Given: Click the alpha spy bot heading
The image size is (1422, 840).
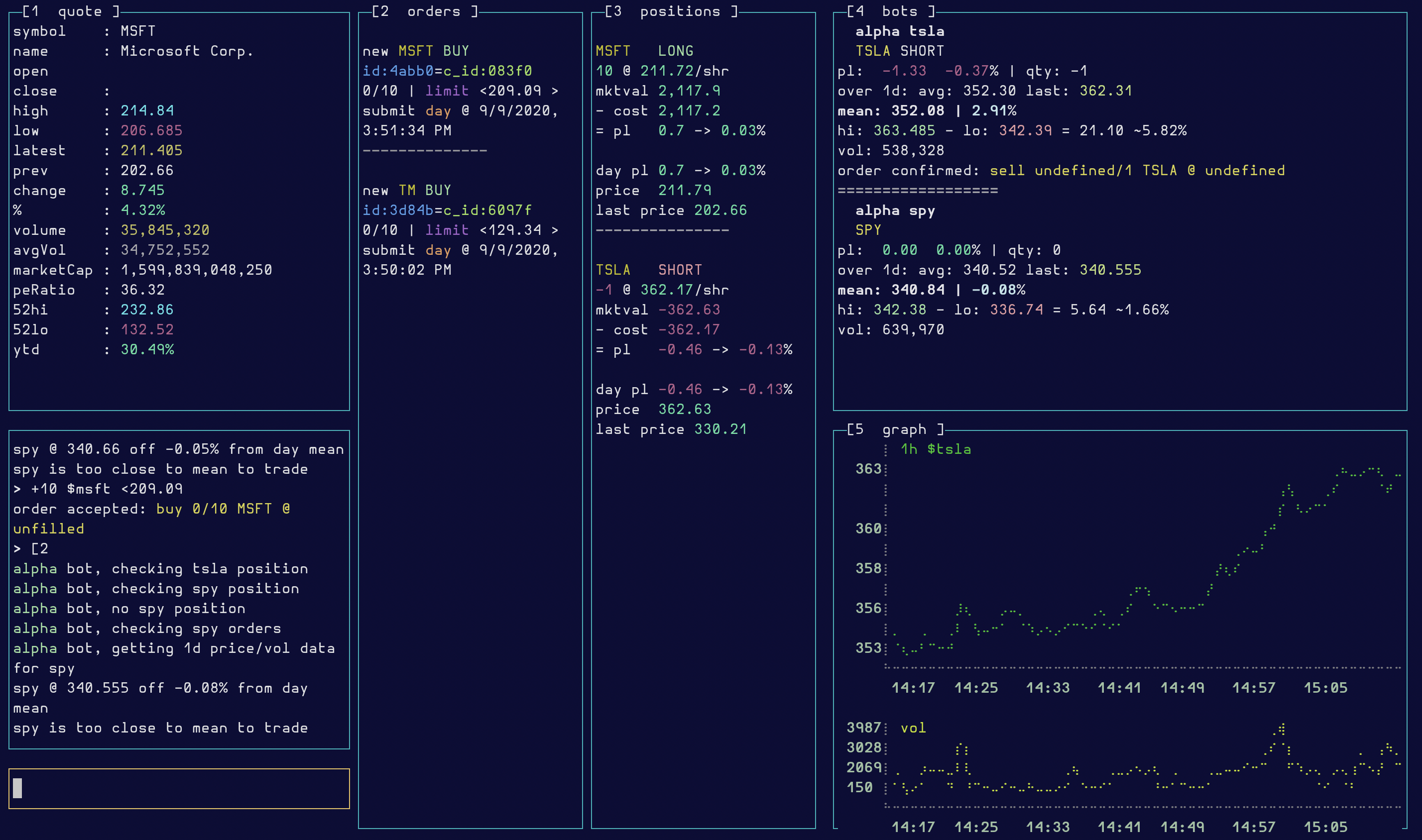Looking at the screenshot, I should click(895, 210).
